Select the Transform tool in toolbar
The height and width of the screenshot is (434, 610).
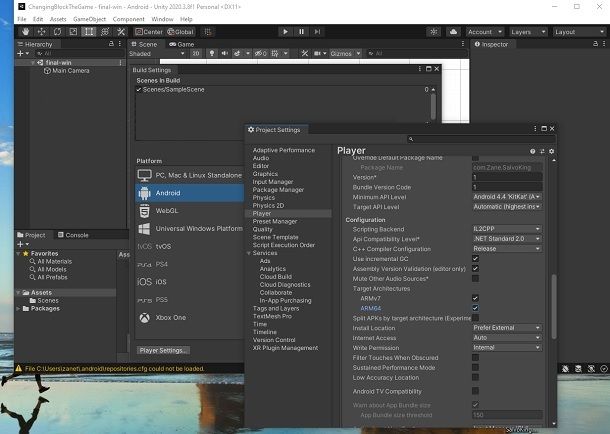point(105,32)
